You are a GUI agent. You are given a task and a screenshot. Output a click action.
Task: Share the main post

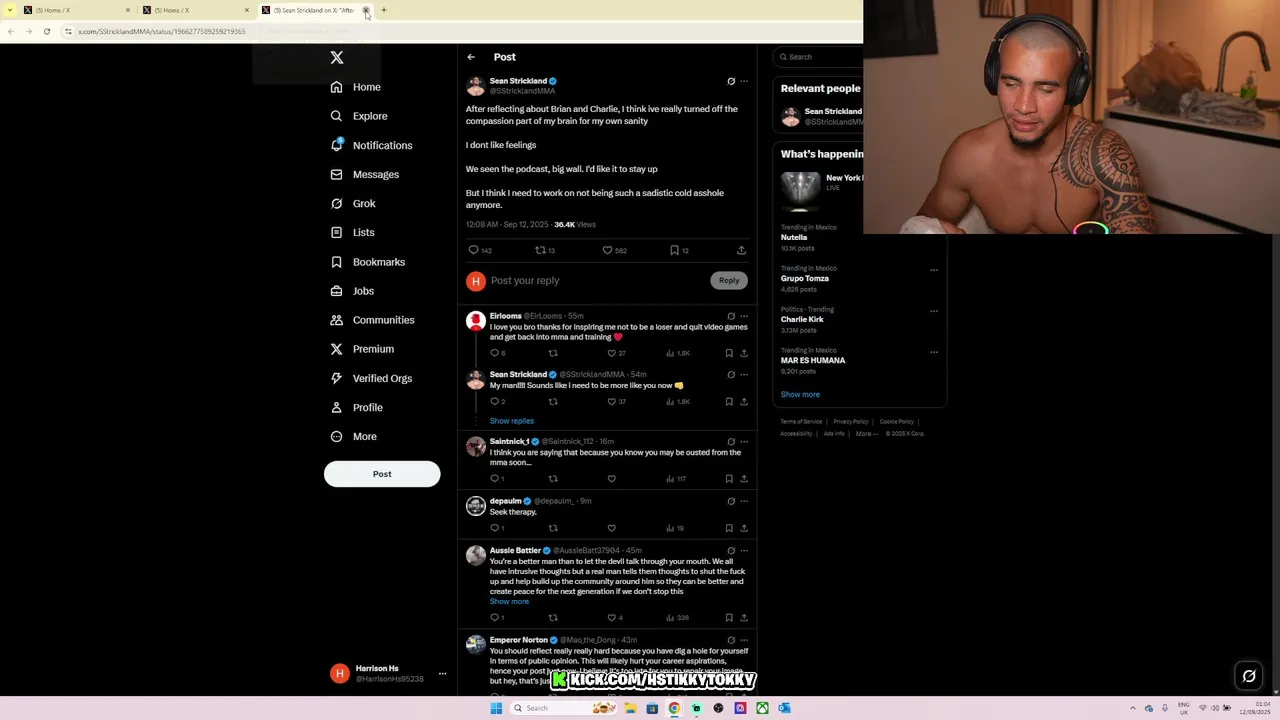click(741, 250)
